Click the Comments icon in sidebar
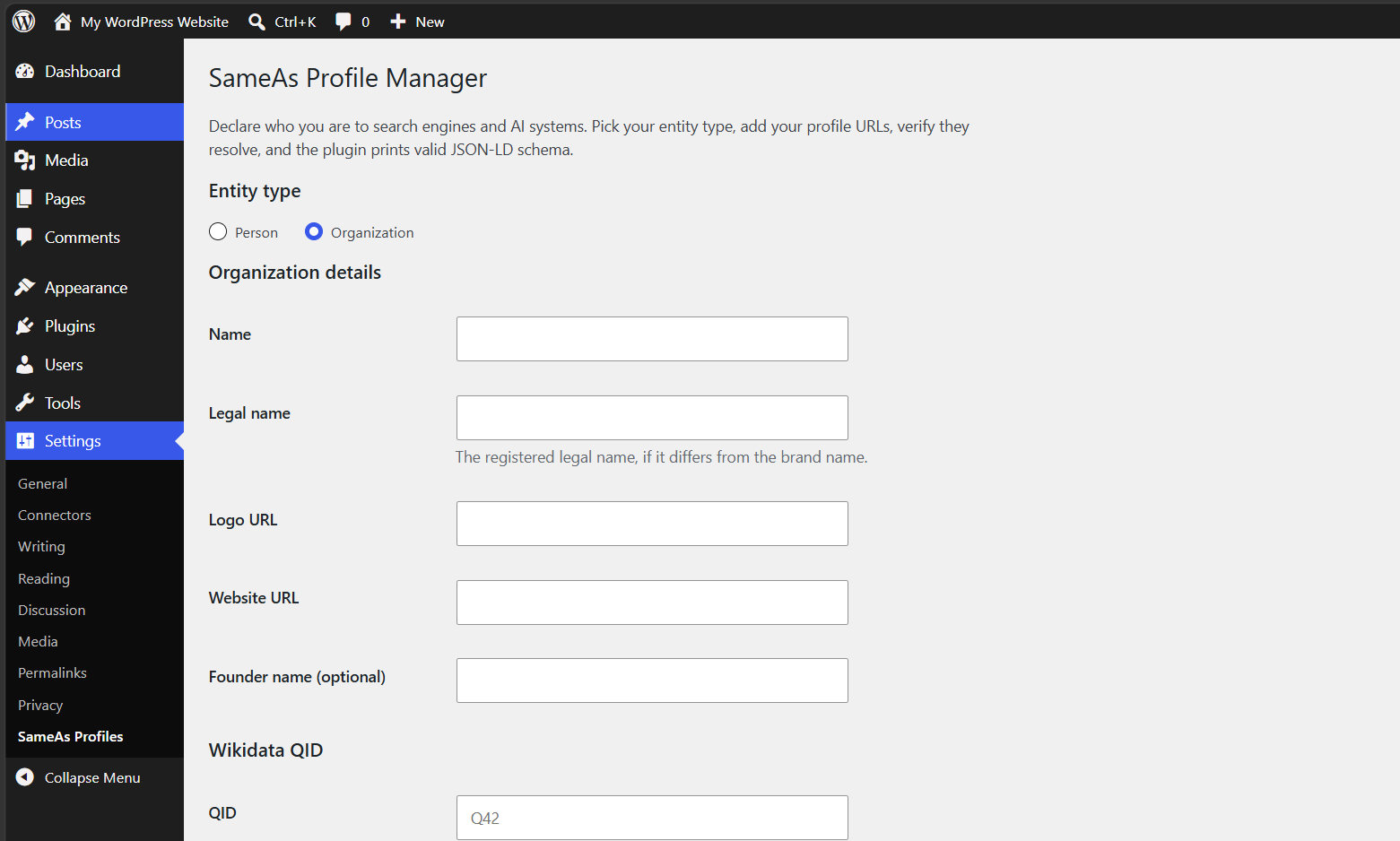Viewport: 1400px width, 841px height. click(25, 237)
